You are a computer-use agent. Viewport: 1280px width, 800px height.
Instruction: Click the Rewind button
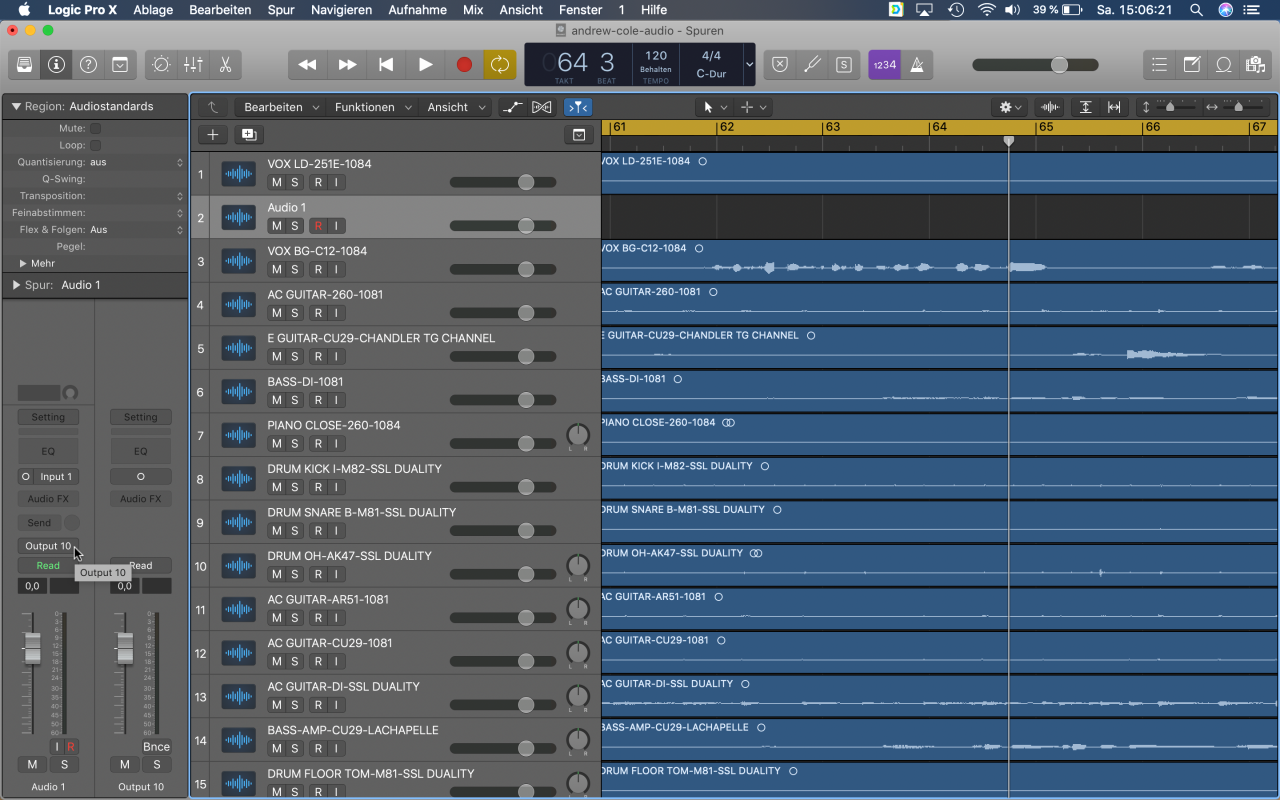pyautogui.click(x=308, y=64)
